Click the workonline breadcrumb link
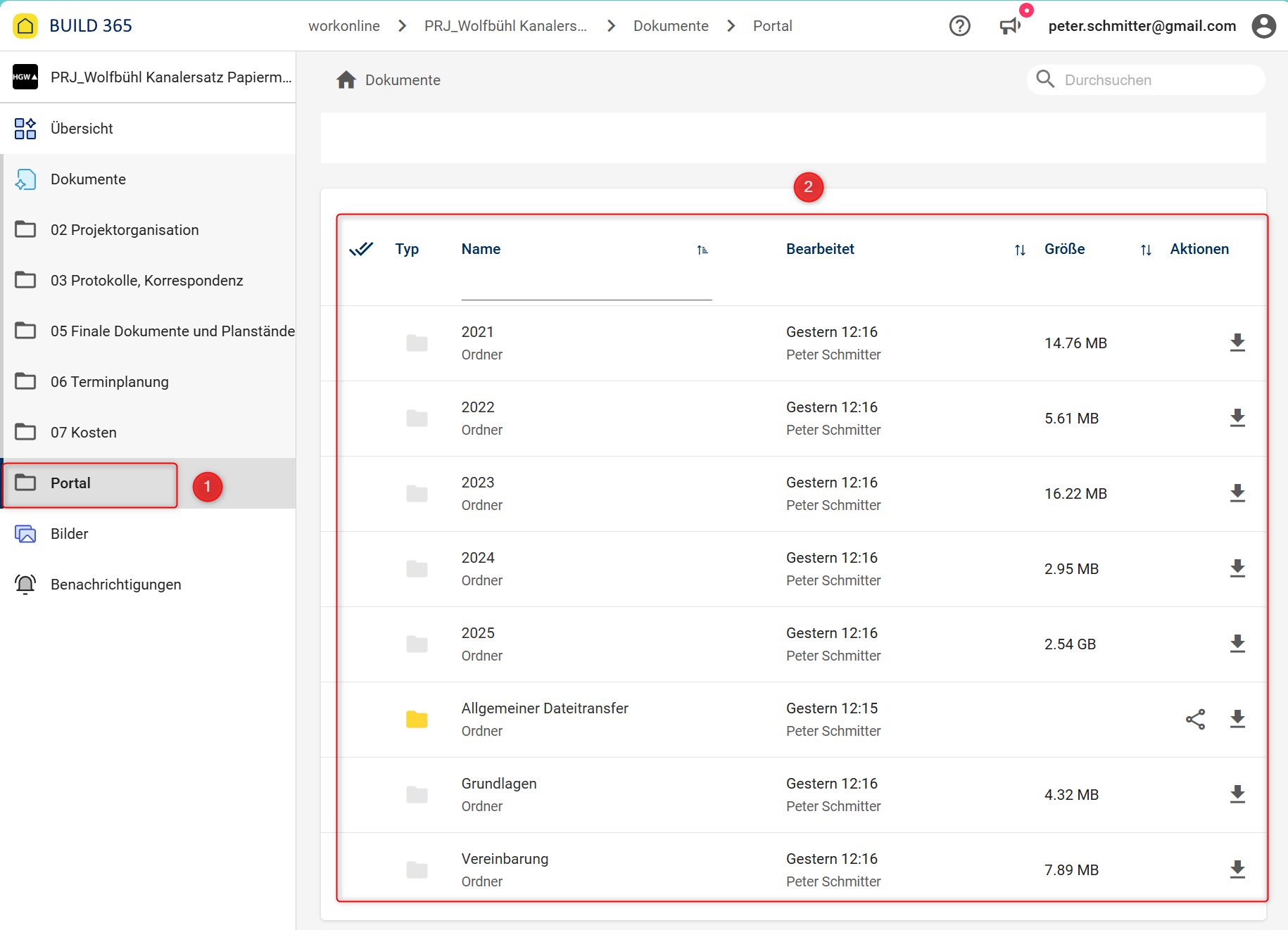This screenshot has width=1288, height=930. pos(343,26)
